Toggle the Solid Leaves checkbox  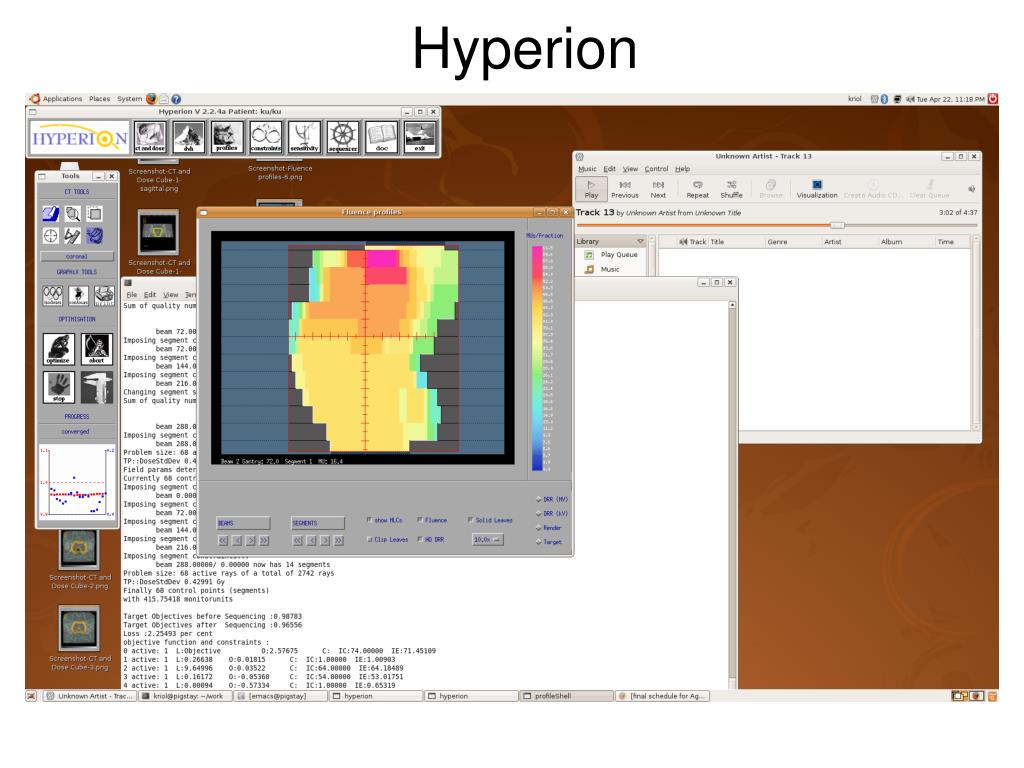[470, 520]
